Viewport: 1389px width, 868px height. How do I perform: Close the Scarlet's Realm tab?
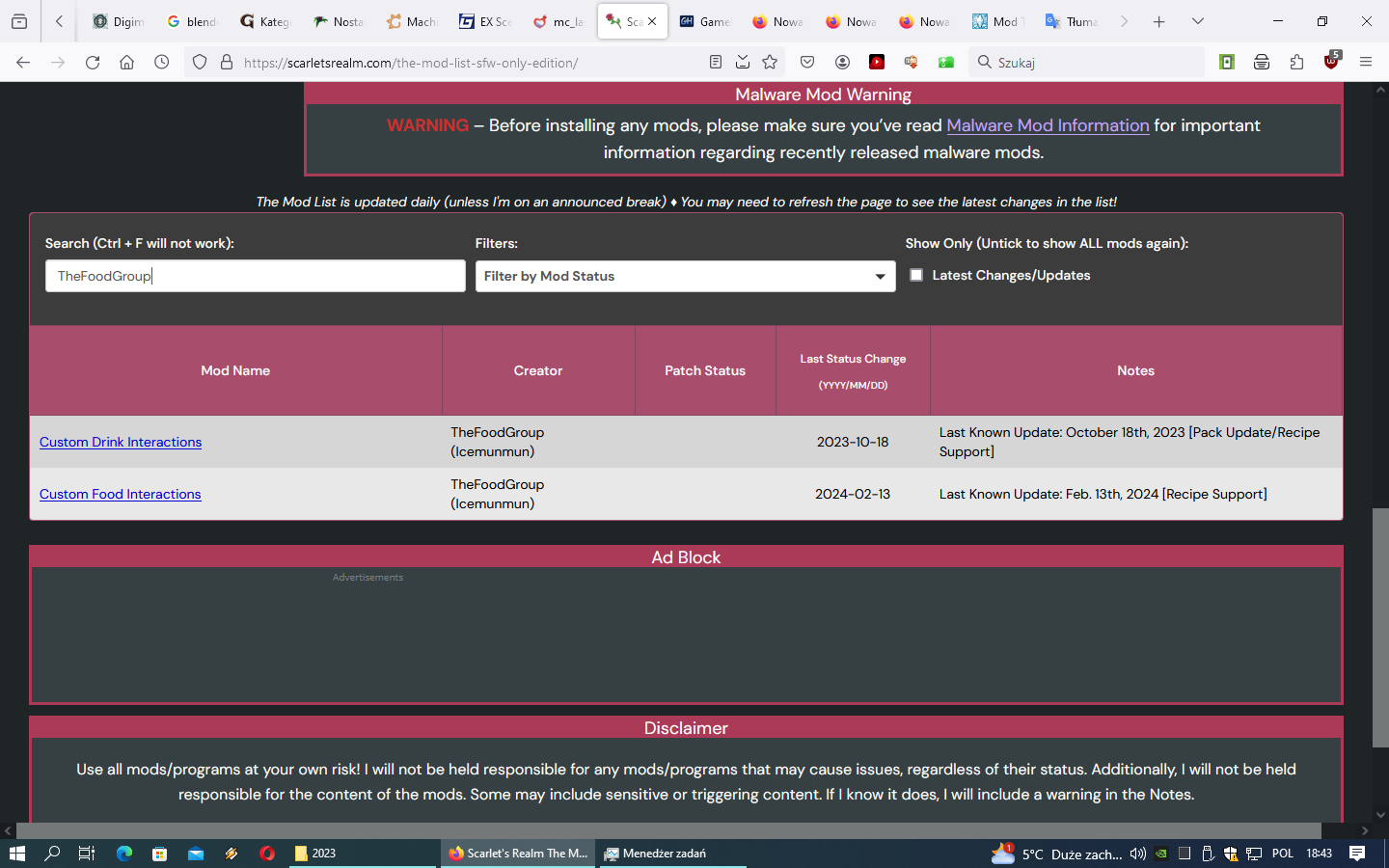(x=652, y=21)
